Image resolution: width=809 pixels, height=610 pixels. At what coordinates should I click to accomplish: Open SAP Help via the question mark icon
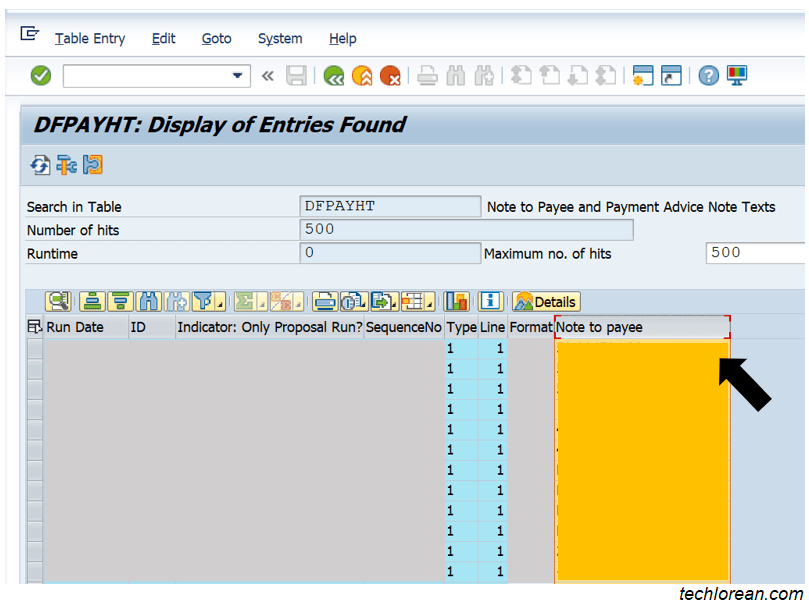coord(707,75)
